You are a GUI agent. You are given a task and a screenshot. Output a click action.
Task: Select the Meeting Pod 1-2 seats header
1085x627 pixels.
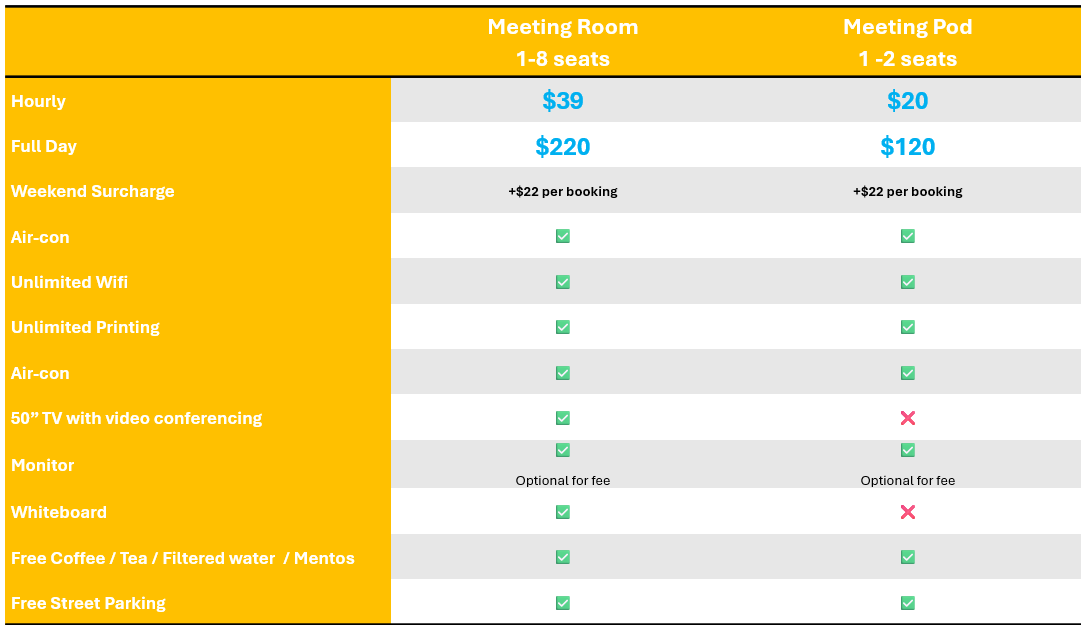click(x=907, y=42)
